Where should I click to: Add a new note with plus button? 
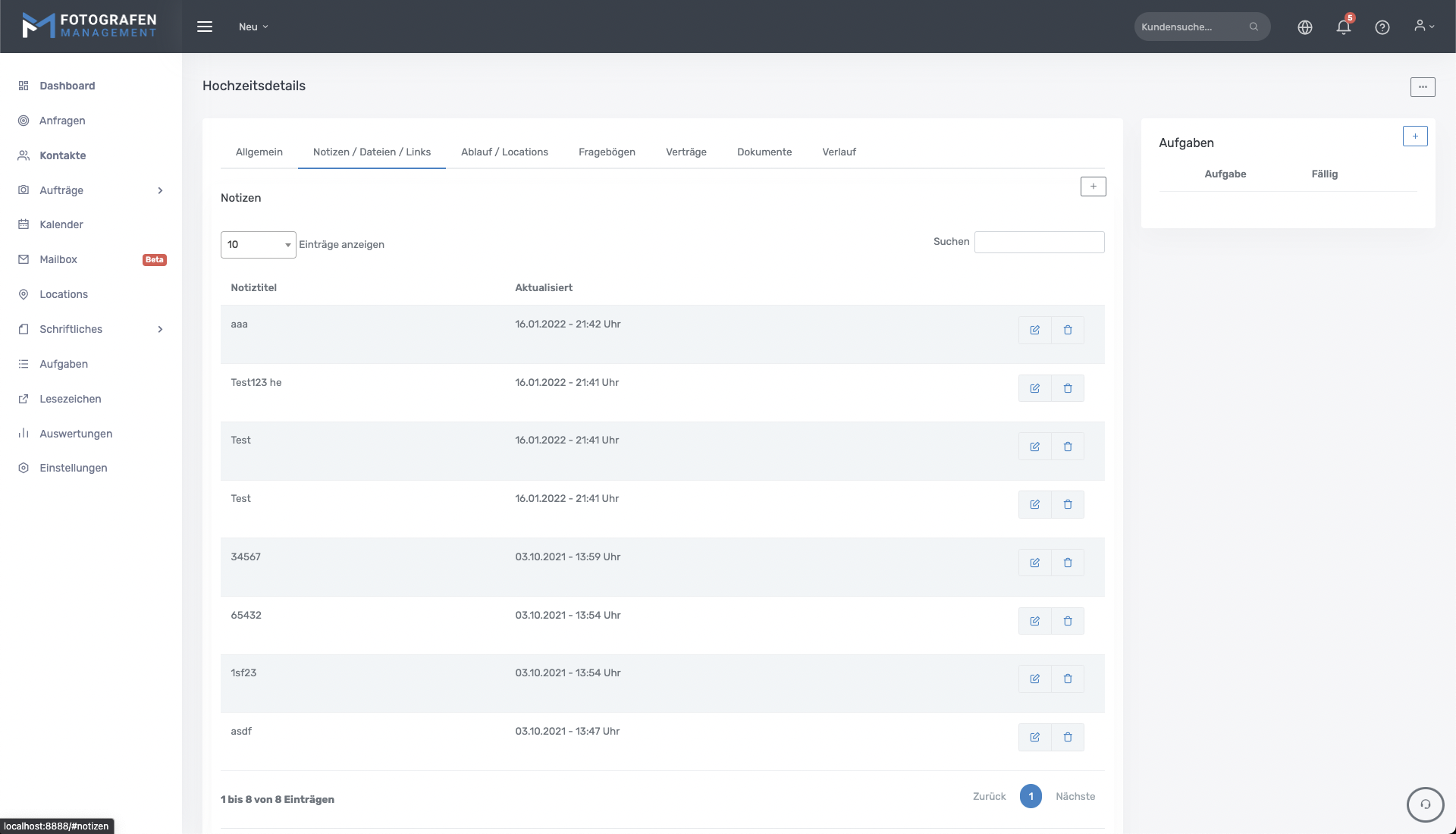coord(1093,187)
